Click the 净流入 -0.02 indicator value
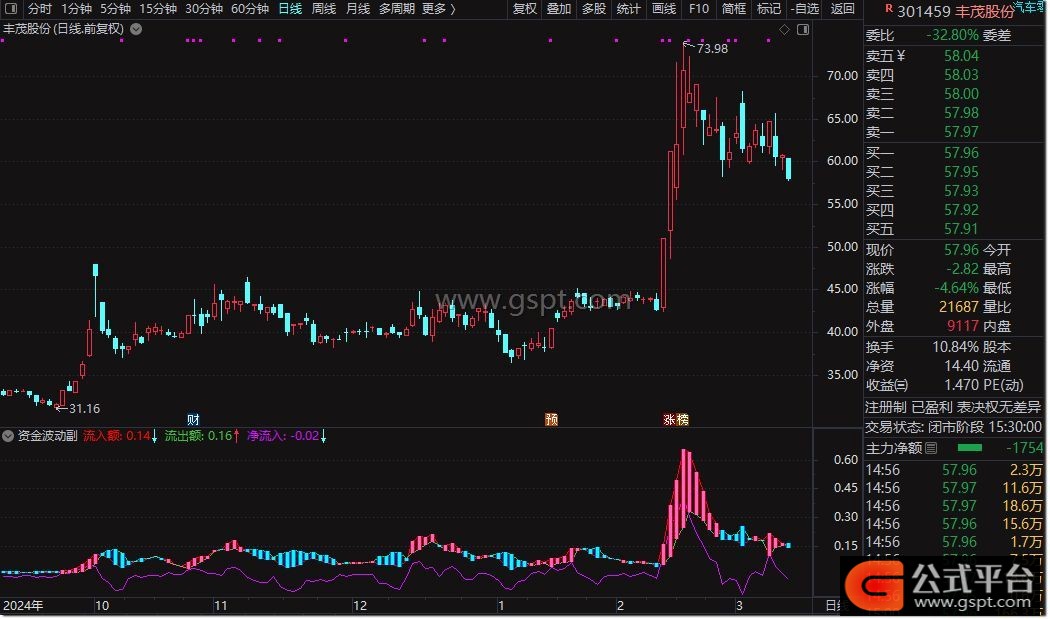The width and height of the screenshot is (1050, 619). pyautogui.click(x=287, y=436)
